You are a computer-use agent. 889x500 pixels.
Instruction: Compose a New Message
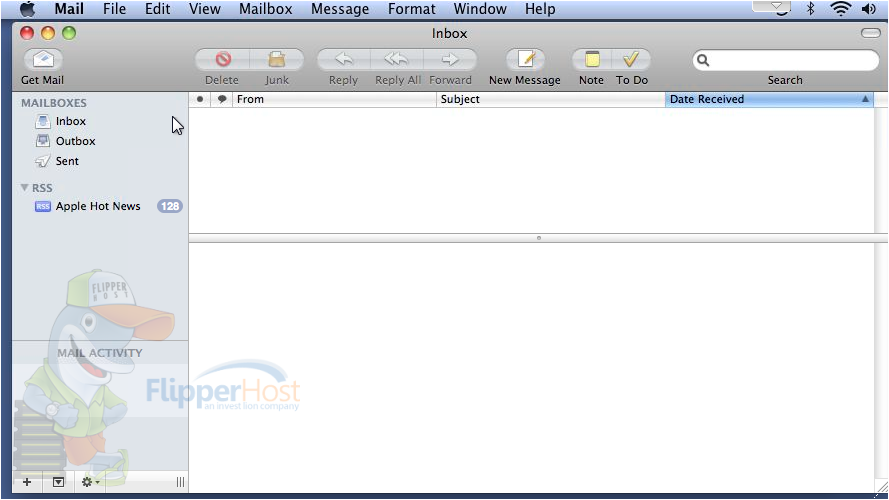click(526, 59)
